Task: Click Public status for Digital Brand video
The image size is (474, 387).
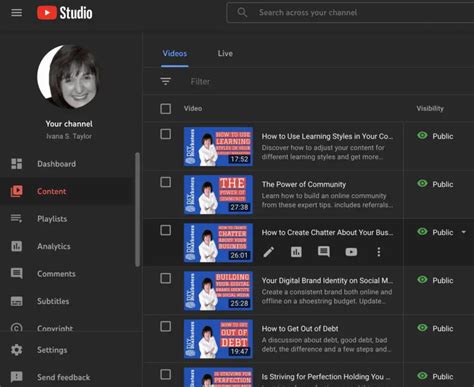Action: 443,280
